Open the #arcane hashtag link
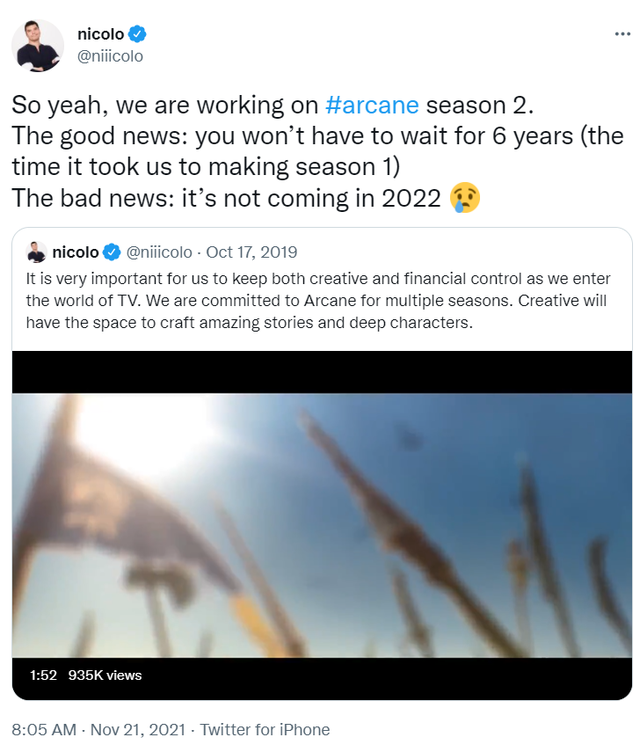The image size is (640, 752). pyautogui.click(x=372, y=105)
